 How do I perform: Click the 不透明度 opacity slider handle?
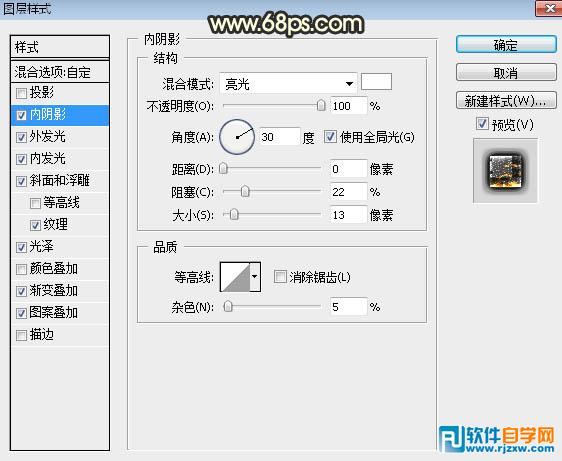click(321, 105)
